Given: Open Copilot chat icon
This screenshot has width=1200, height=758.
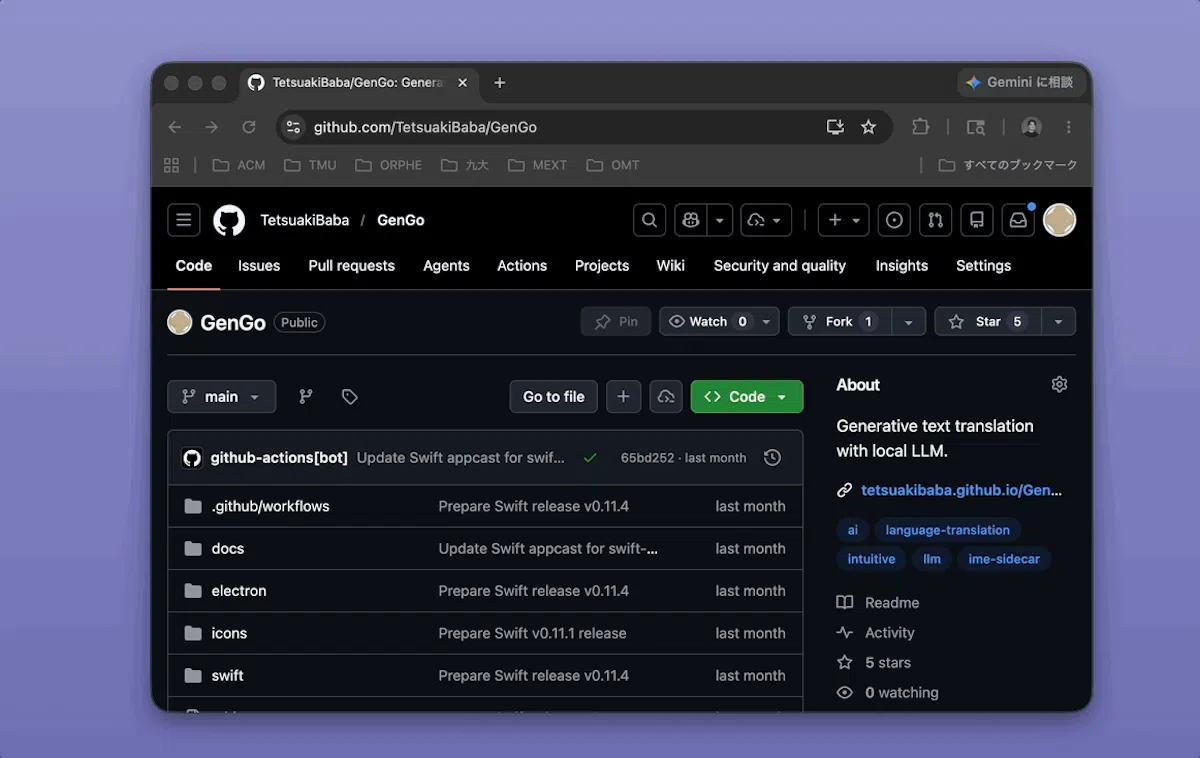Looking at the screenshot, I should click(x=690, y=220).
